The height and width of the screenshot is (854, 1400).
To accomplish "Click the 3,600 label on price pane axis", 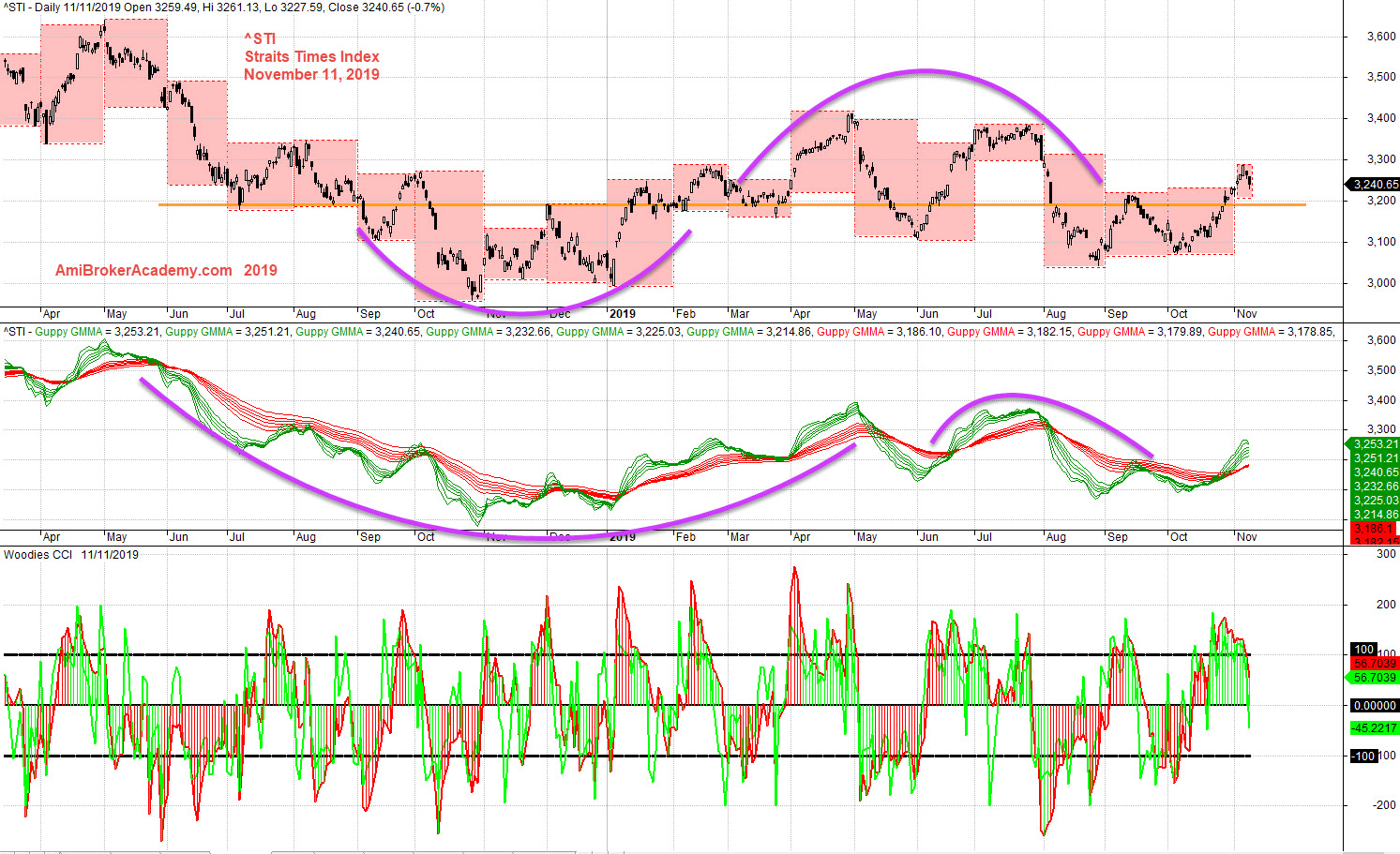I will [1381, 37].
